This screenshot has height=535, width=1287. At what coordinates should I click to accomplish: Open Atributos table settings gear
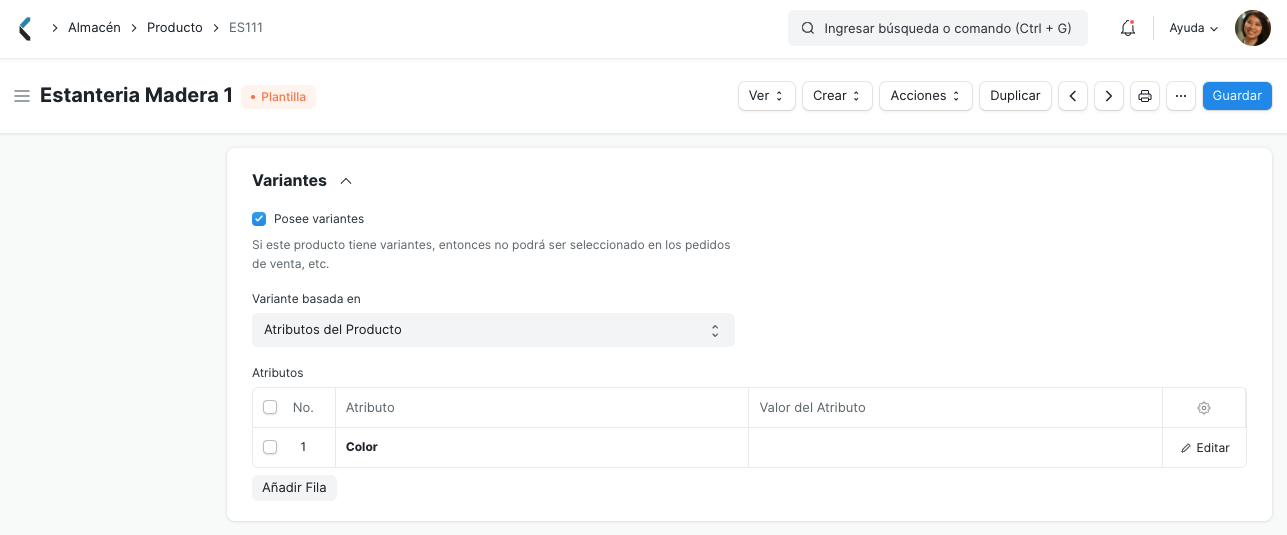click(x=1204, y=408)
